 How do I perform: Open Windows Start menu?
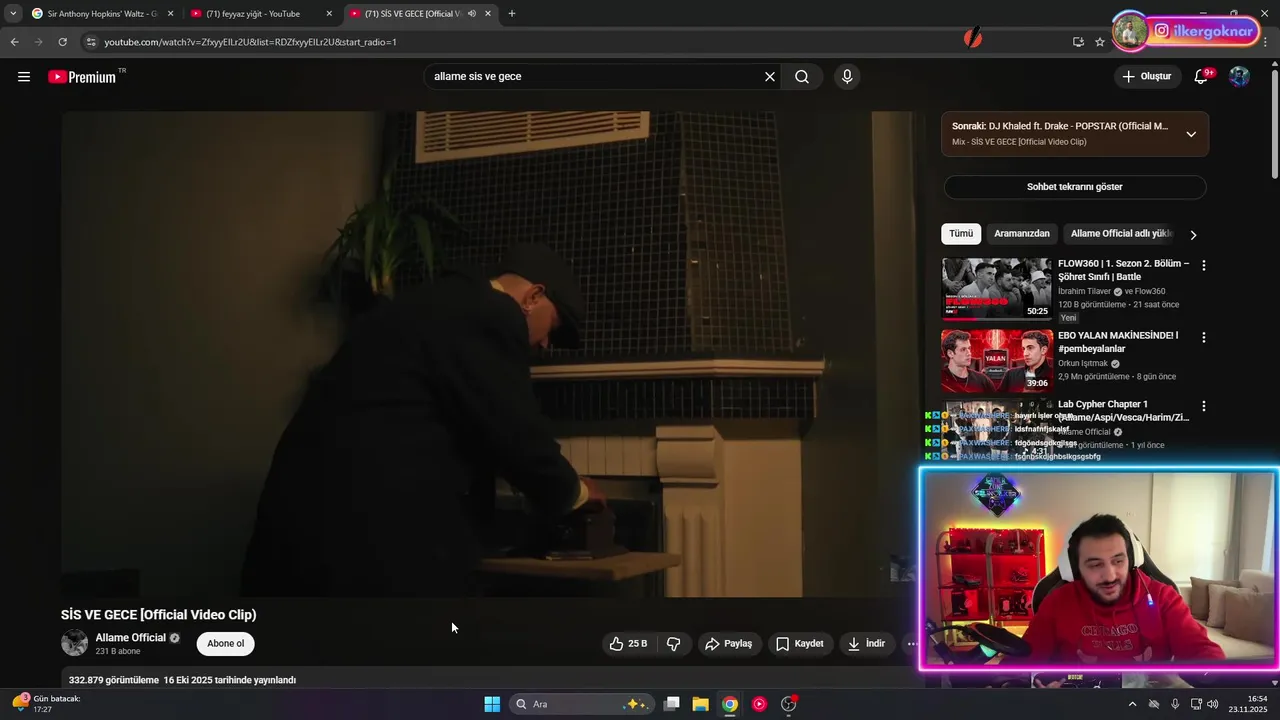492,704
